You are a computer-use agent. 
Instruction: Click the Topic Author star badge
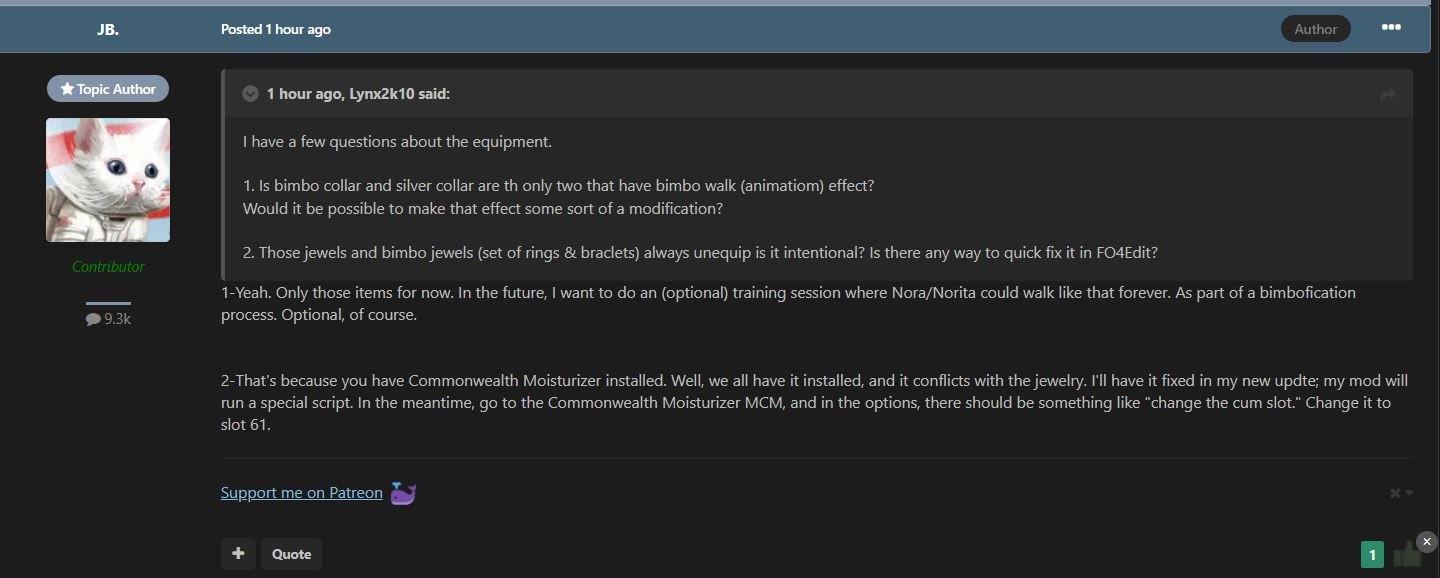click(108, 89)
